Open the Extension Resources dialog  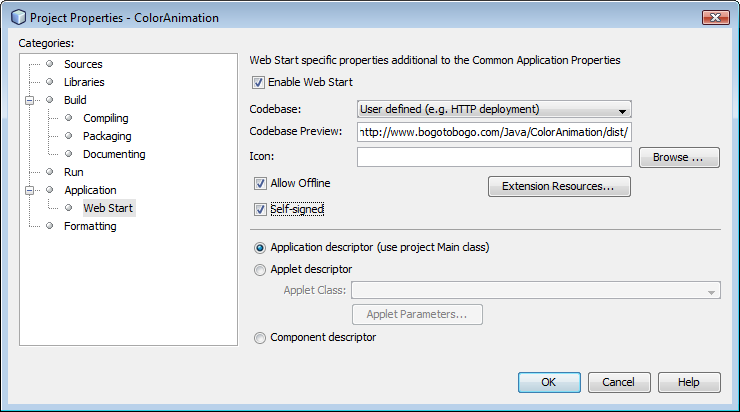[x=559, y=186]
